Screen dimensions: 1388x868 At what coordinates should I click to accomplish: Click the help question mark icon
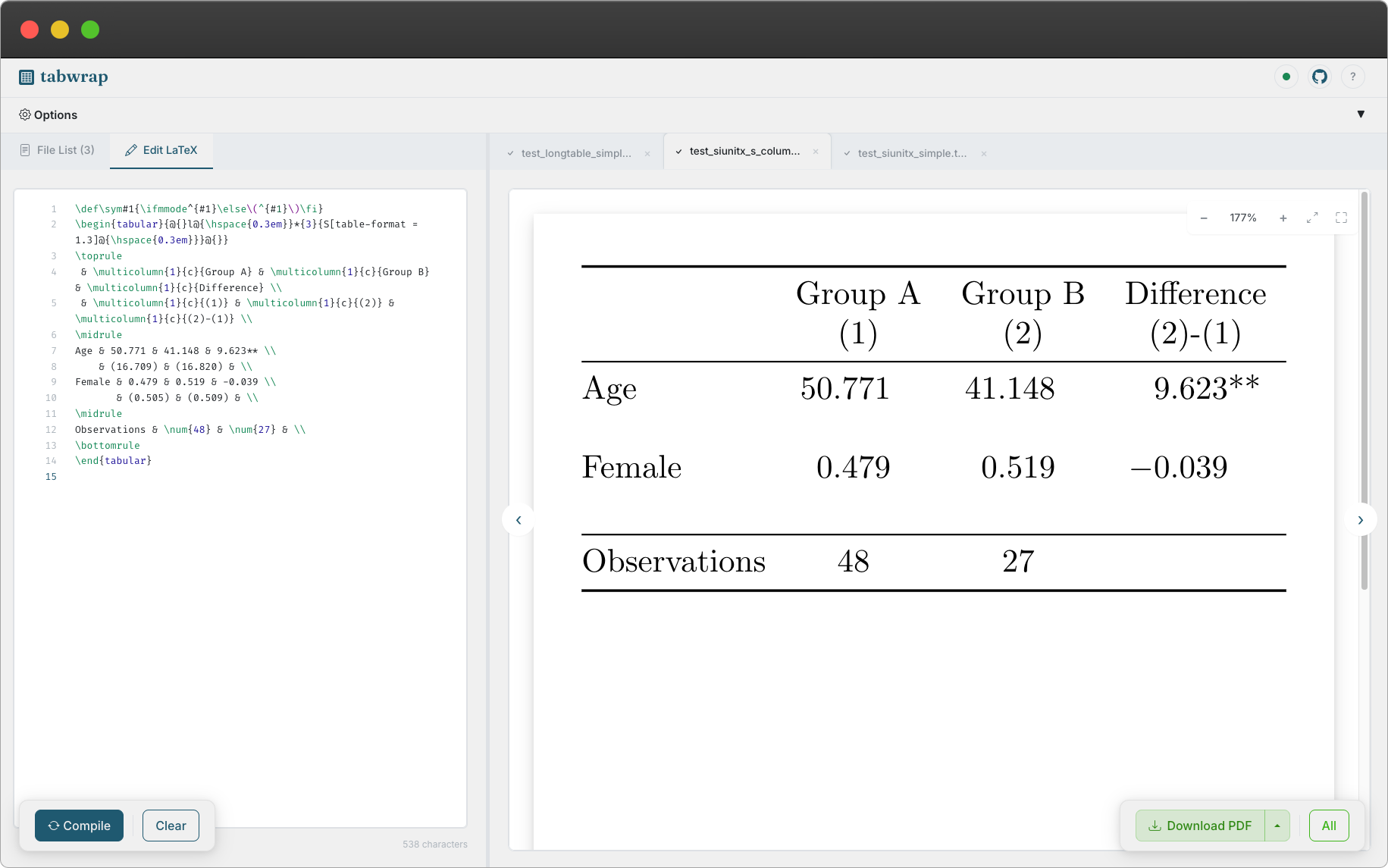(x=1353, y=77)
